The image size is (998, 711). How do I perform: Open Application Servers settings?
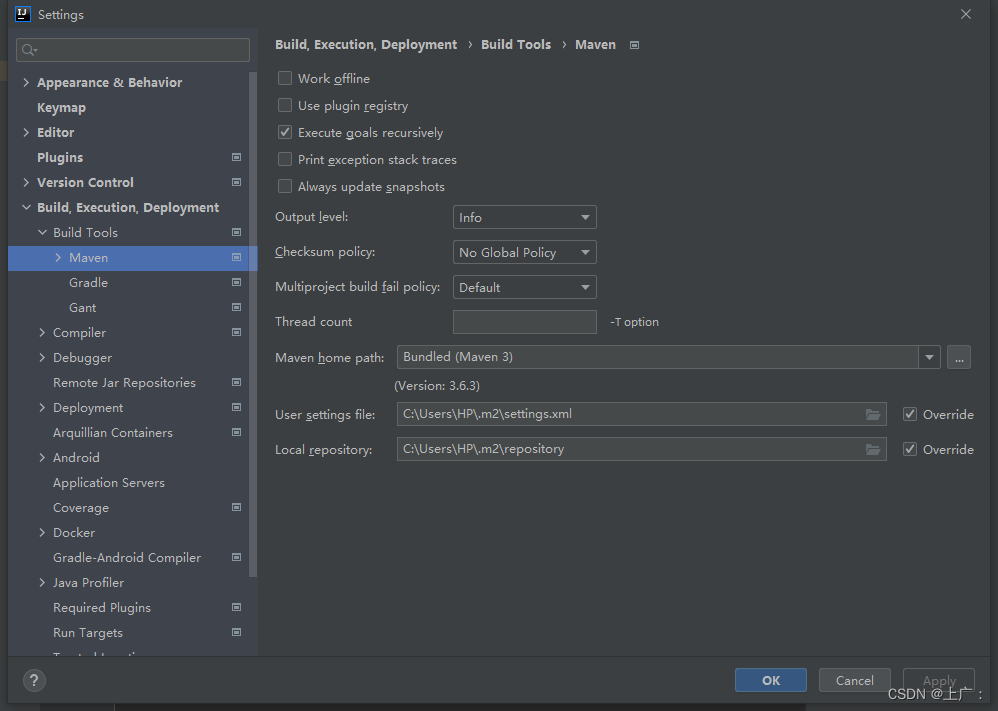coord(109,482)
